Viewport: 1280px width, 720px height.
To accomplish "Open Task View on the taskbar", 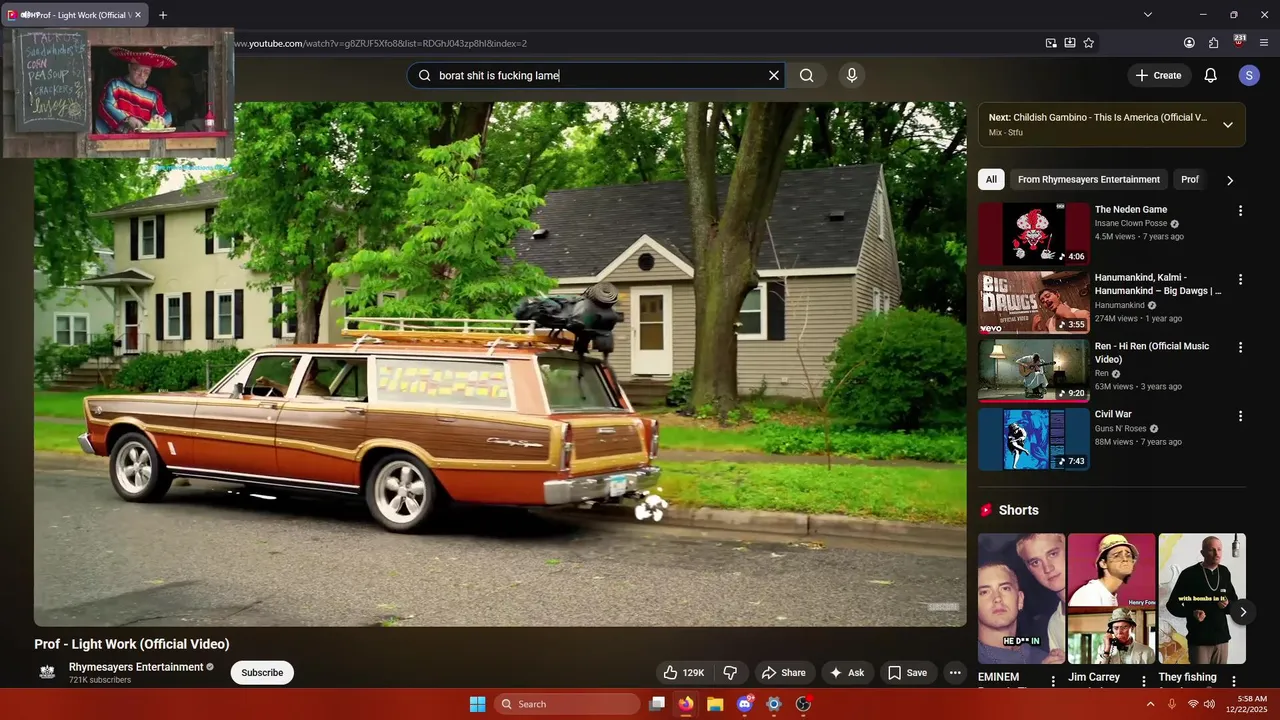I will (657, 704).
